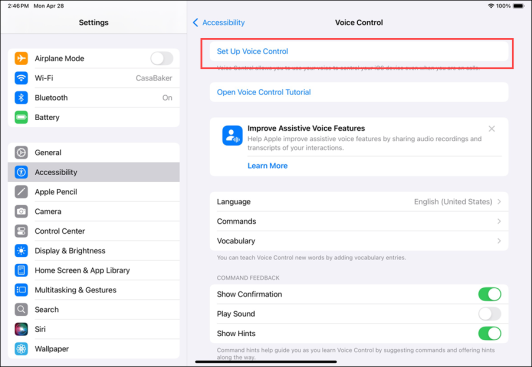Screen dimensions: 532x367
Task: Tap the Siri icon
Action: 21,329
